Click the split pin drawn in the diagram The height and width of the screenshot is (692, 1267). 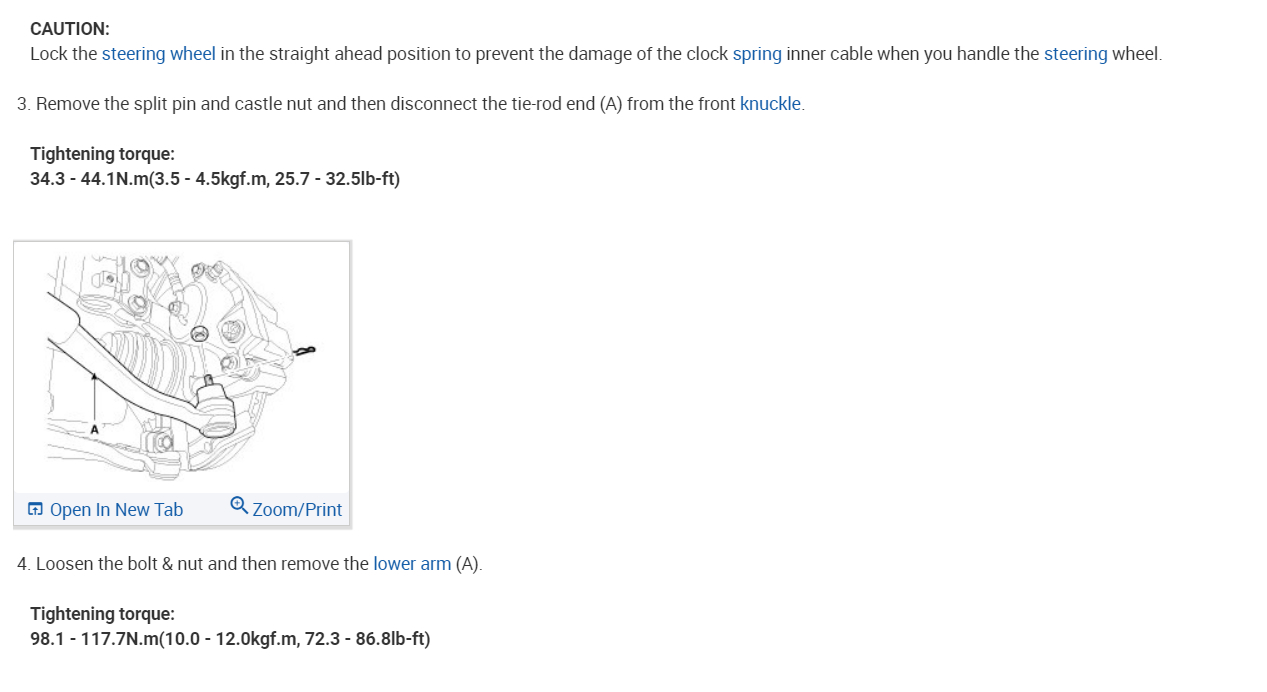click(x=305, y=351)
